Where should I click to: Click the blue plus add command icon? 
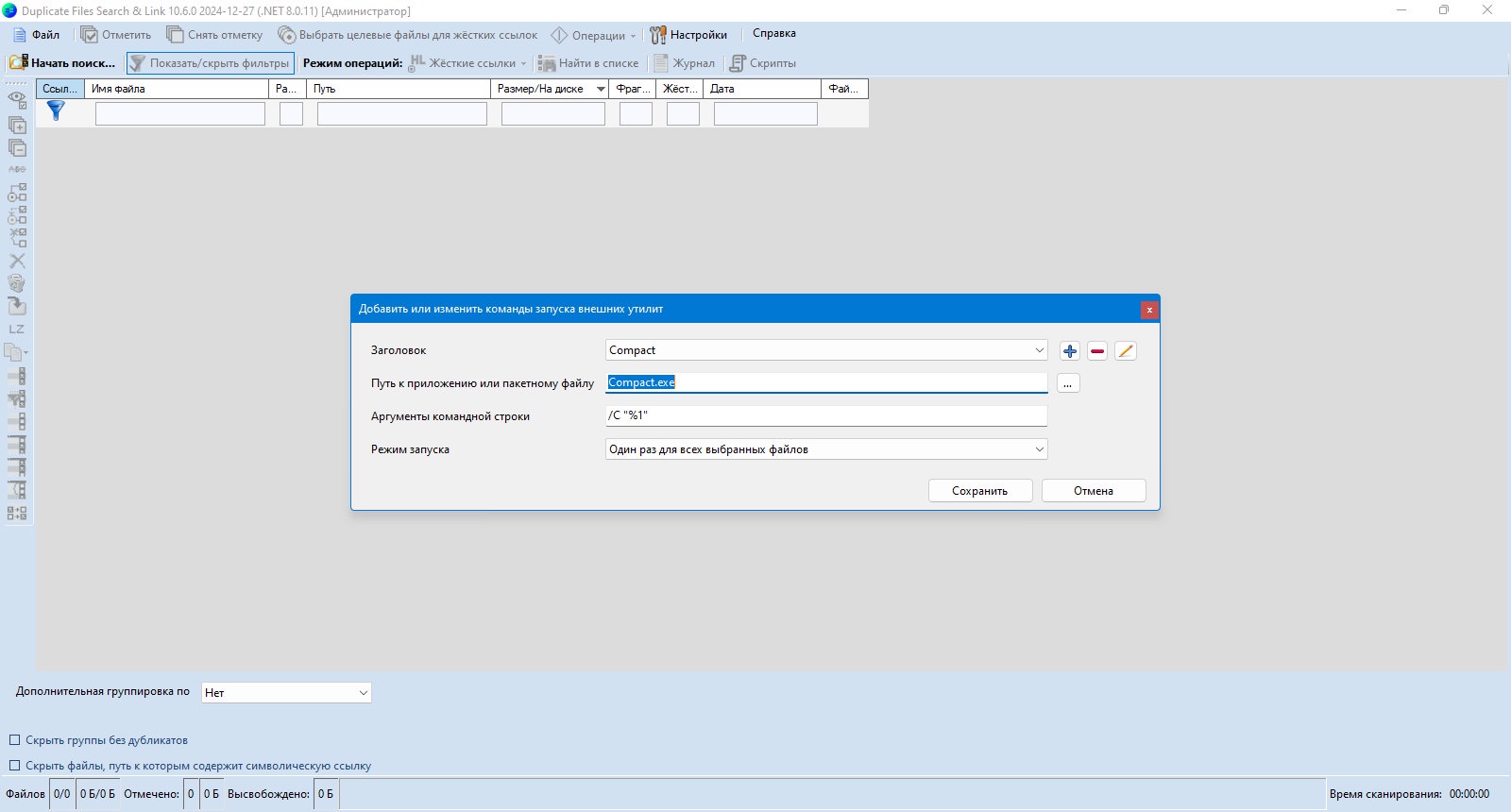click(x=1069, y=351)
